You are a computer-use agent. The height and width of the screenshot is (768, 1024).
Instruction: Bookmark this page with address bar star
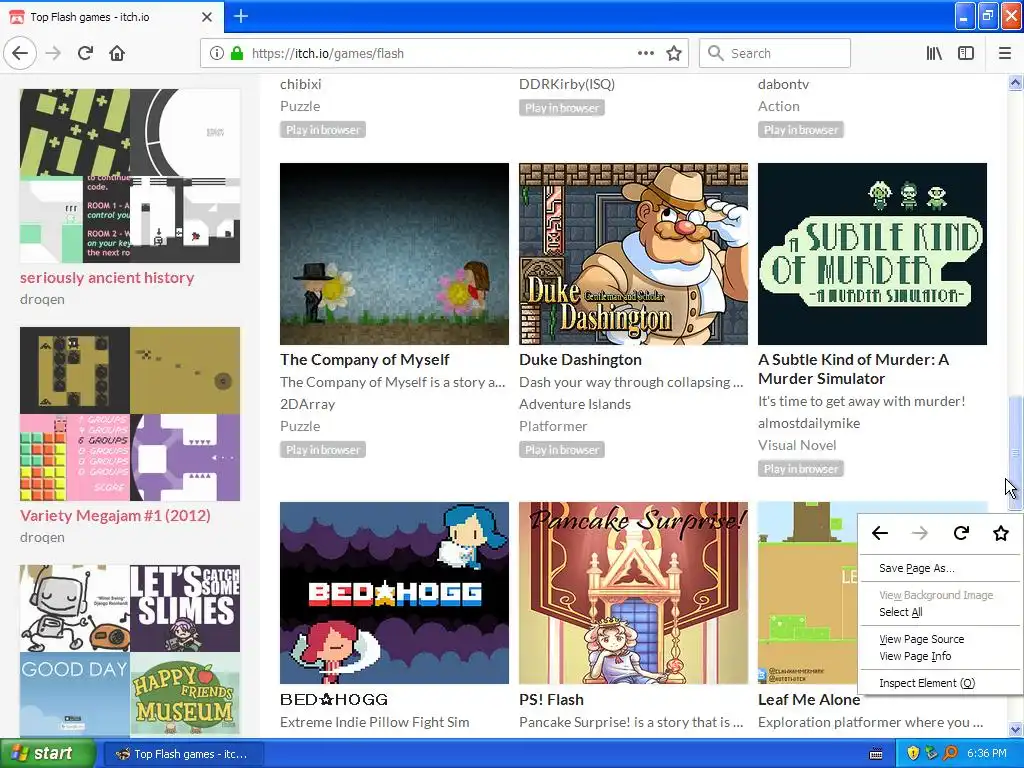point(674,53)
